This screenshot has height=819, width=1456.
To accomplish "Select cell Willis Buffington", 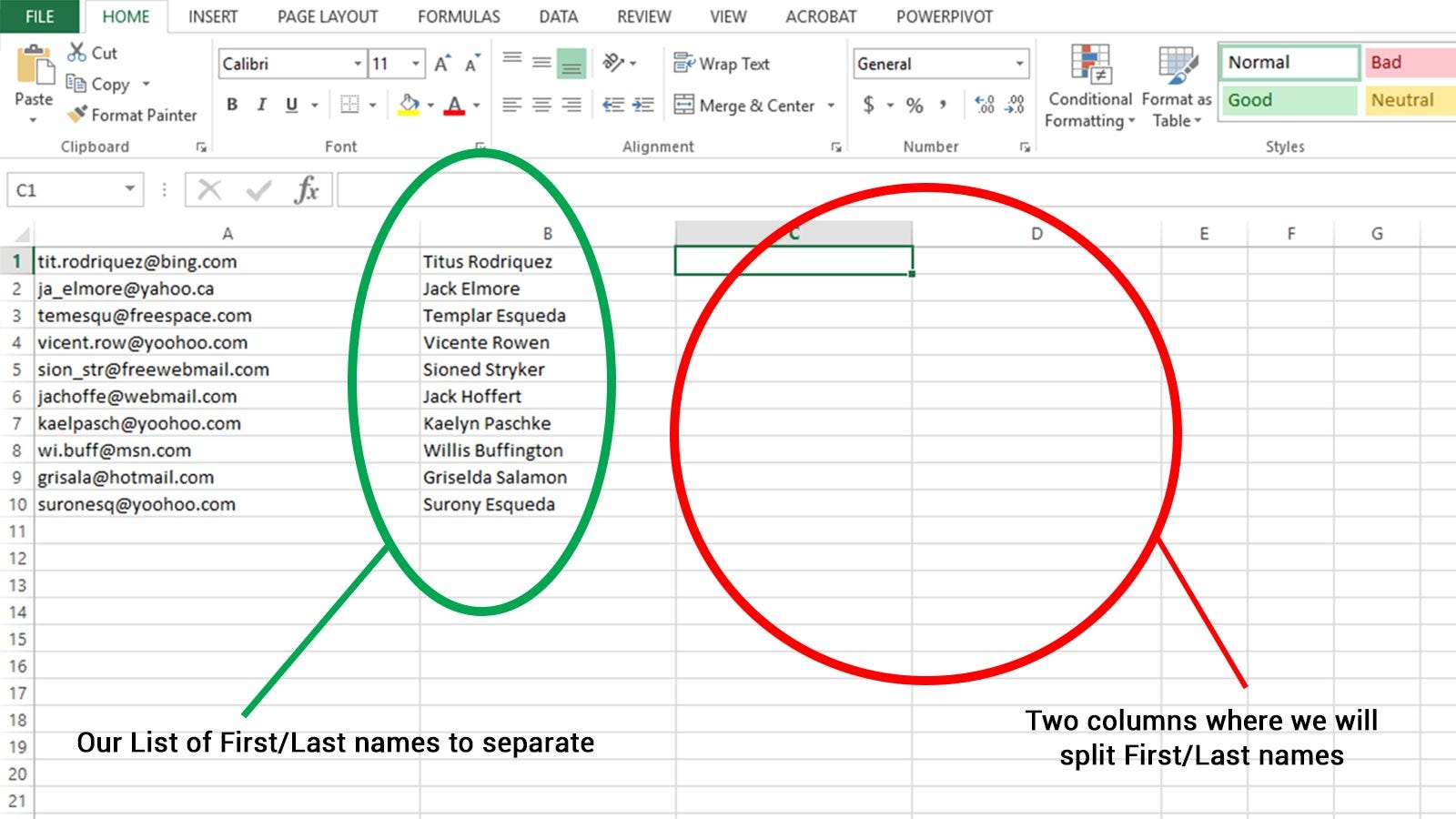I will (x=547, y=450).
